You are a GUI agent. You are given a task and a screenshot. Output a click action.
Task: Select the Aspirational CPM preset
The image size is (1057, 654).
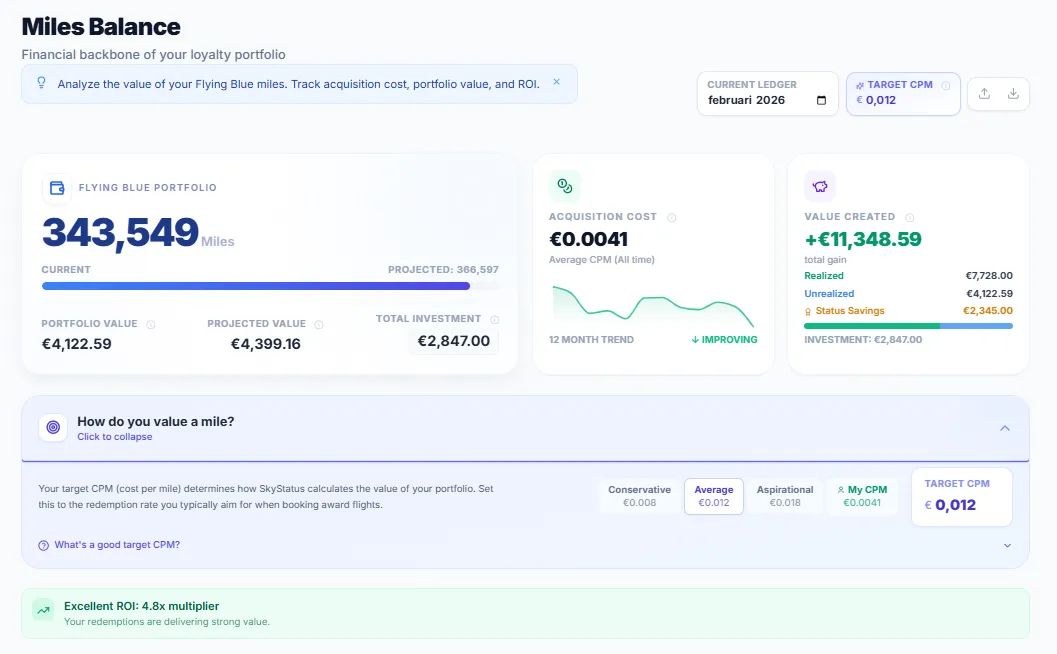tap(785, 496)
